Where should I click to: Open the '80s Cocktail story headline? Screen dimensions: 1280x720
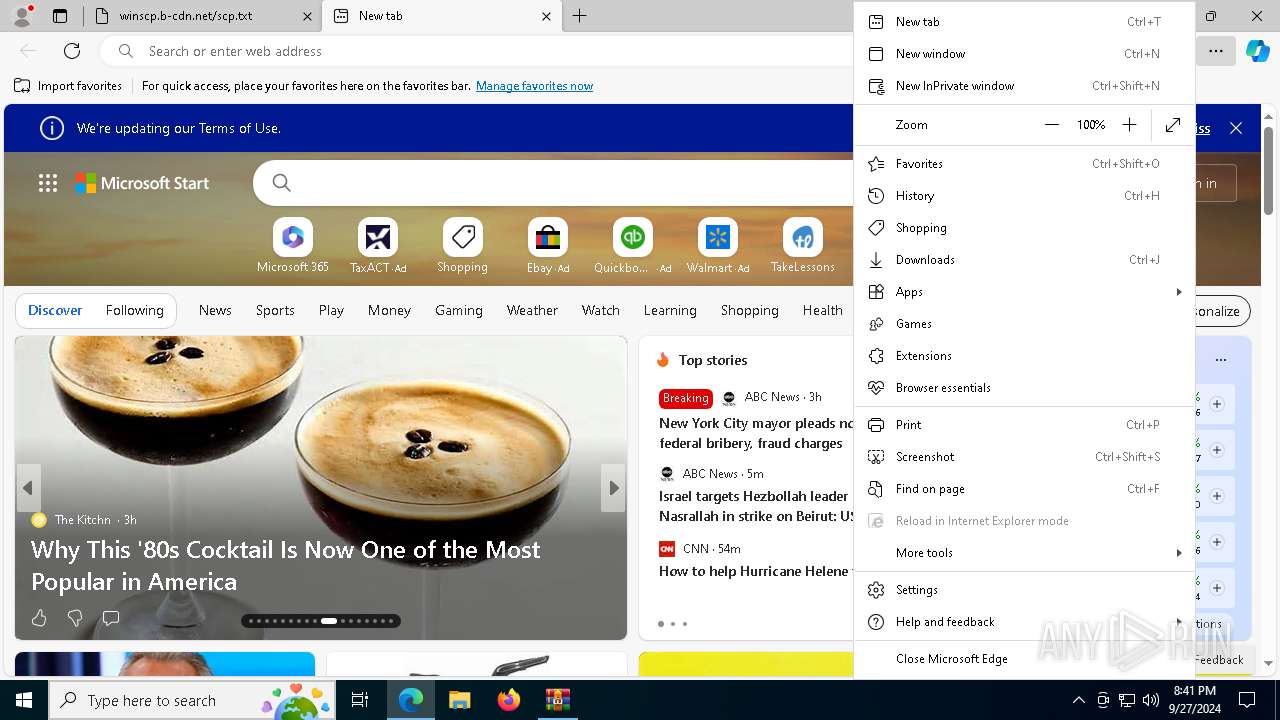click(286, 566)
